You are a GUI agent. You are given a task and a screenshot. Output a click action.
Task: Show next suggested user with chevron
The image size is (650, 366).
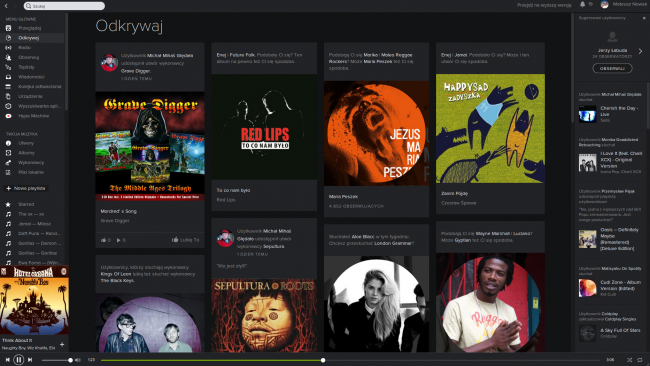coord(640,51)
